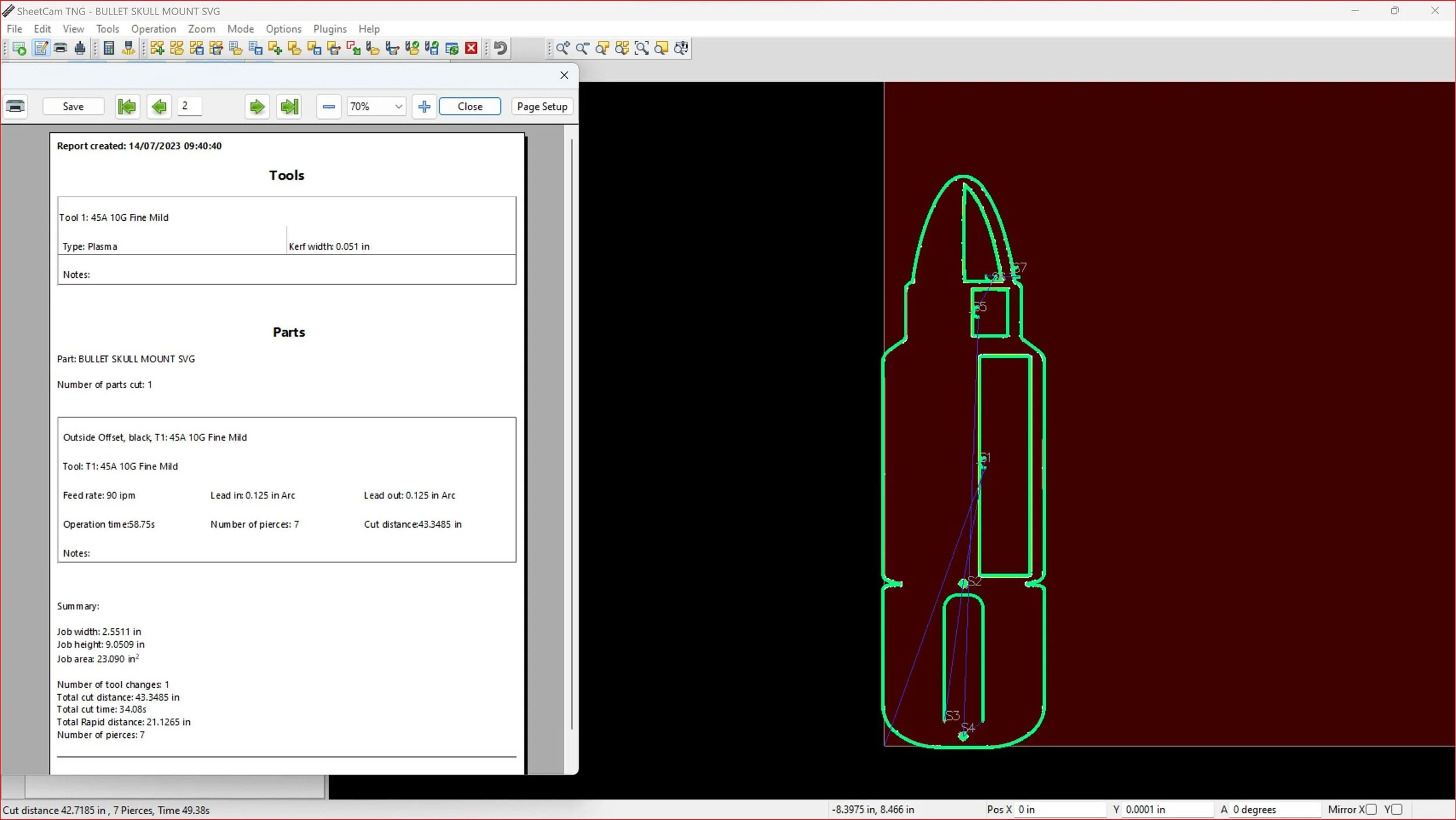The width and height of the screenshot is (1456, 820).
Task: Open the 70% zoom dropdown
Action: click(398, 107)
